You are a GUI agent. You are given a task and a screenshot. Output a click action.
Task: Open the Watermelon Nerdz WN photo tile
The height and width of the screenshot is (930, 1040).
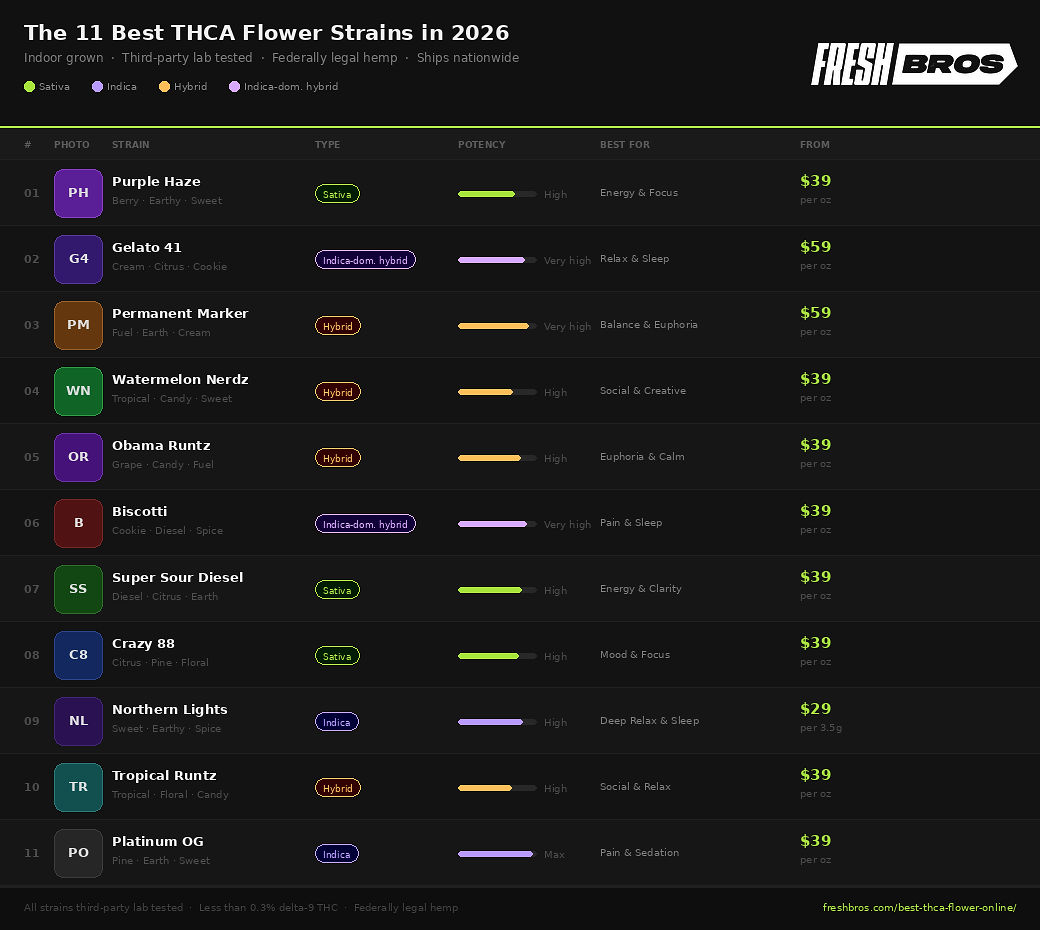(x=78, y=391)
